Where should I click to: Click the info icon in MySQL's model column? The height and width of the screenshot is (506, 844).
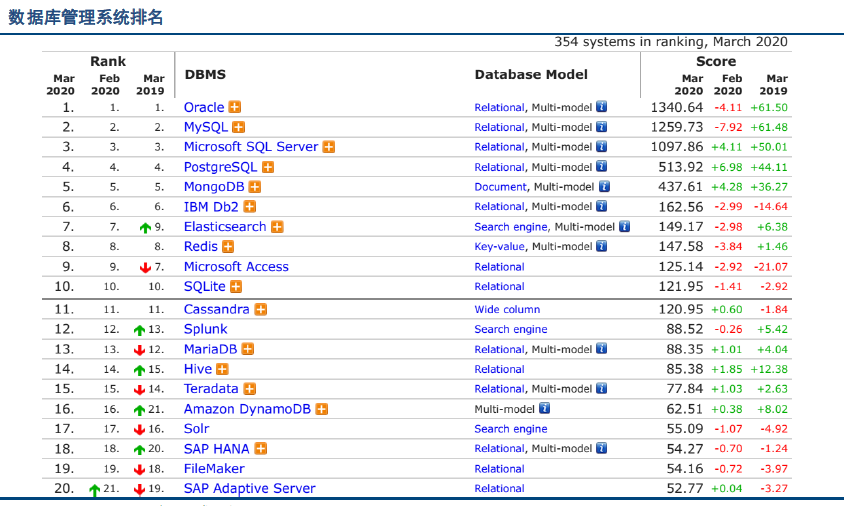(x=602, y=126)
